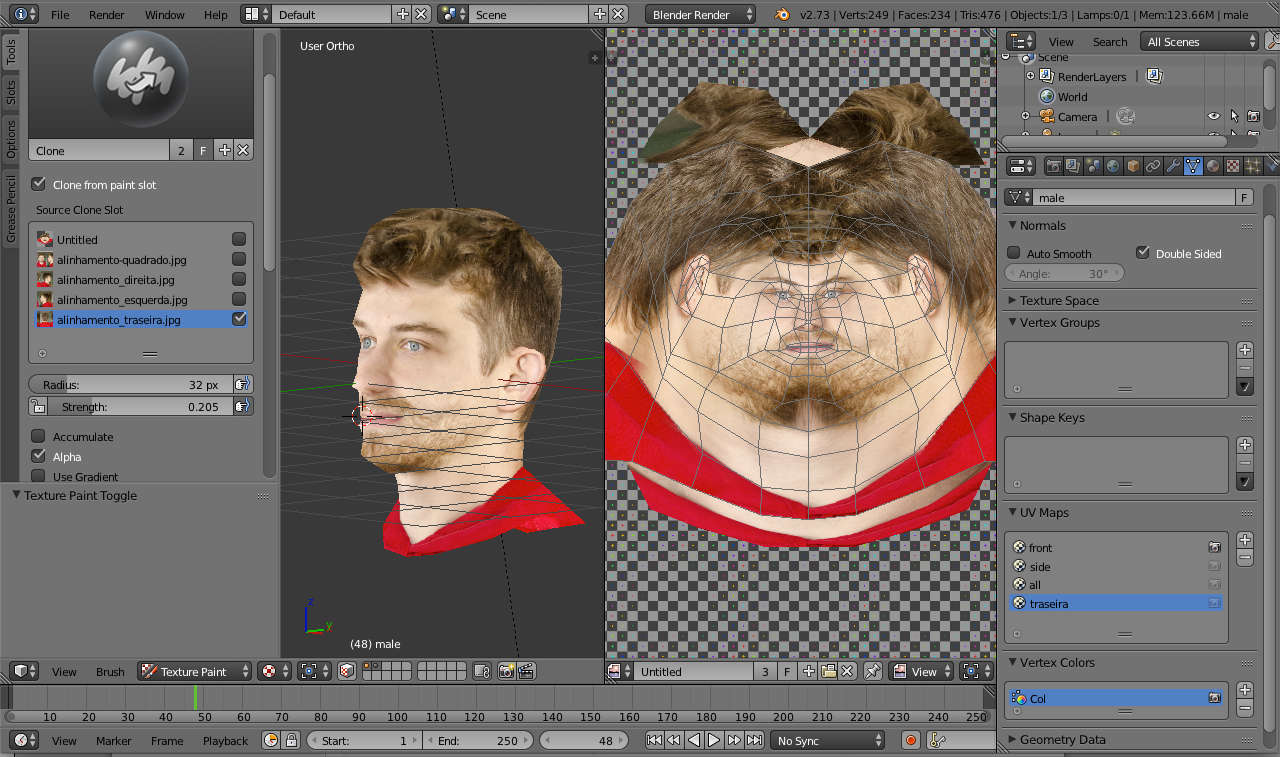The image size is (1280, 757).
Task: Render the OpenGL viewport animation (clapperboard icon)
Action: pos(525,671)
